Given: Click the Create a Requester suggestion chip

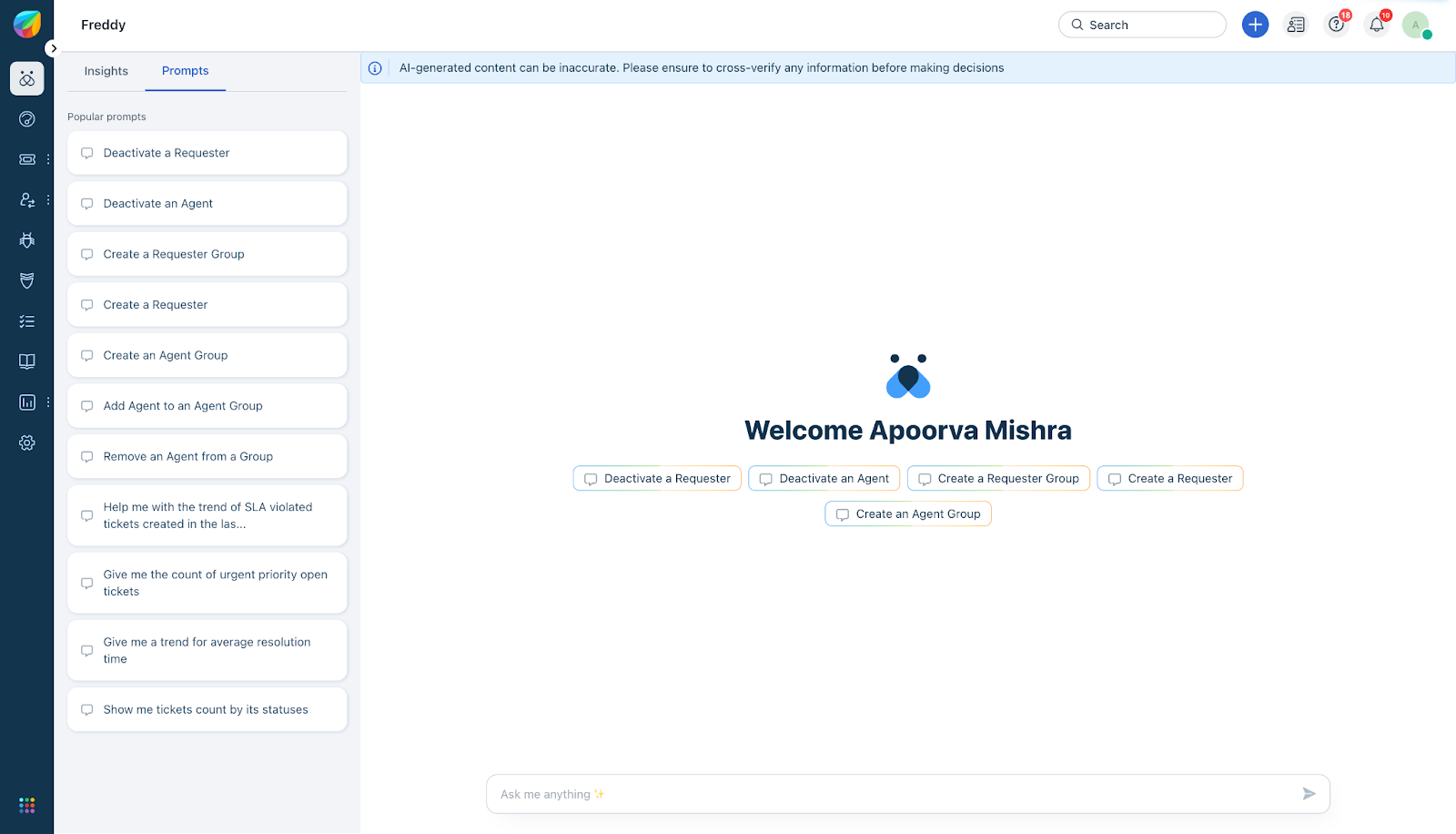Looking at the screenshot, I should click(x=1170, y=478).
